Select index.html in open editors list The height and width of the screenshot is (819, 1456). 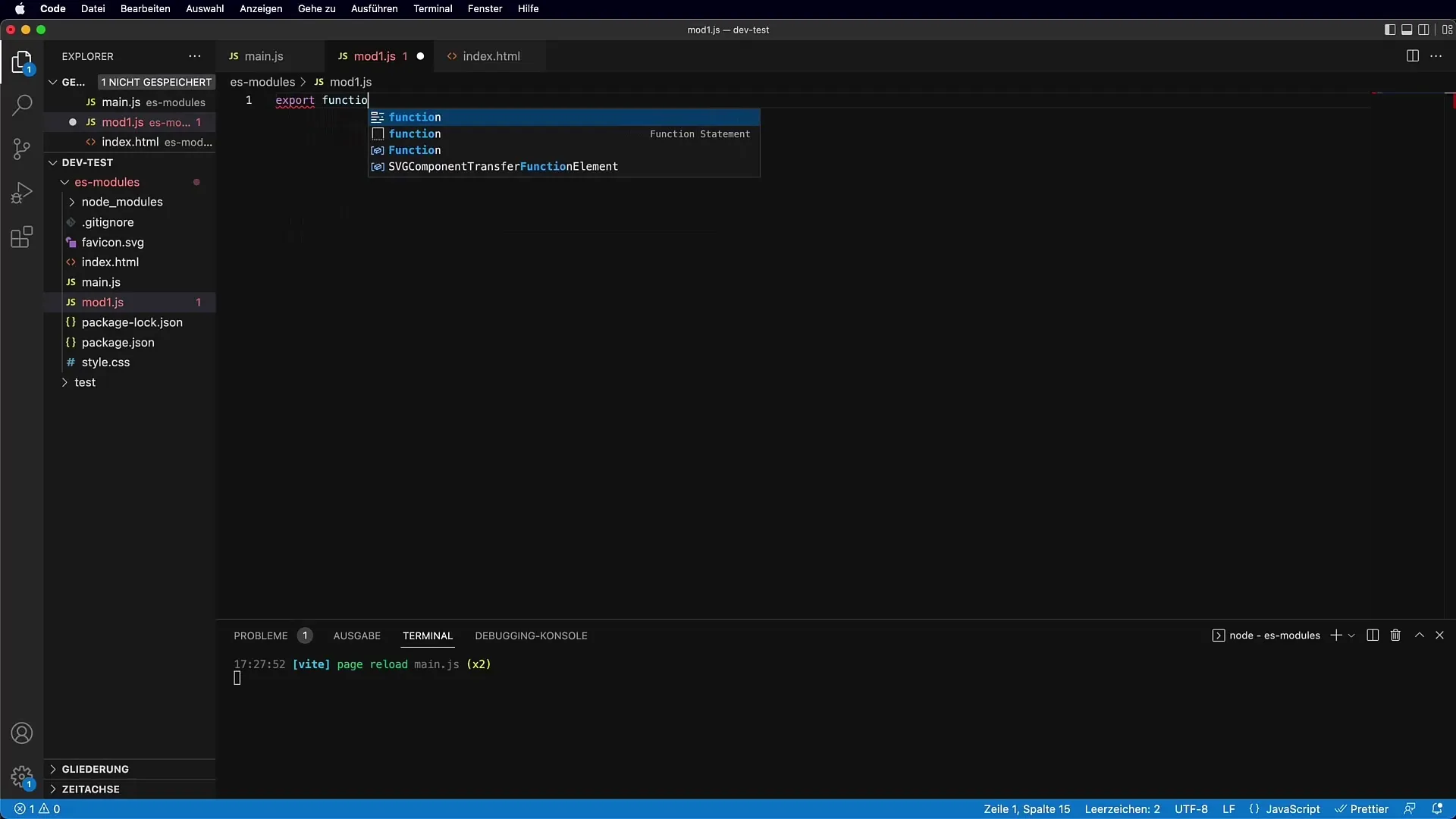point(130,142)
